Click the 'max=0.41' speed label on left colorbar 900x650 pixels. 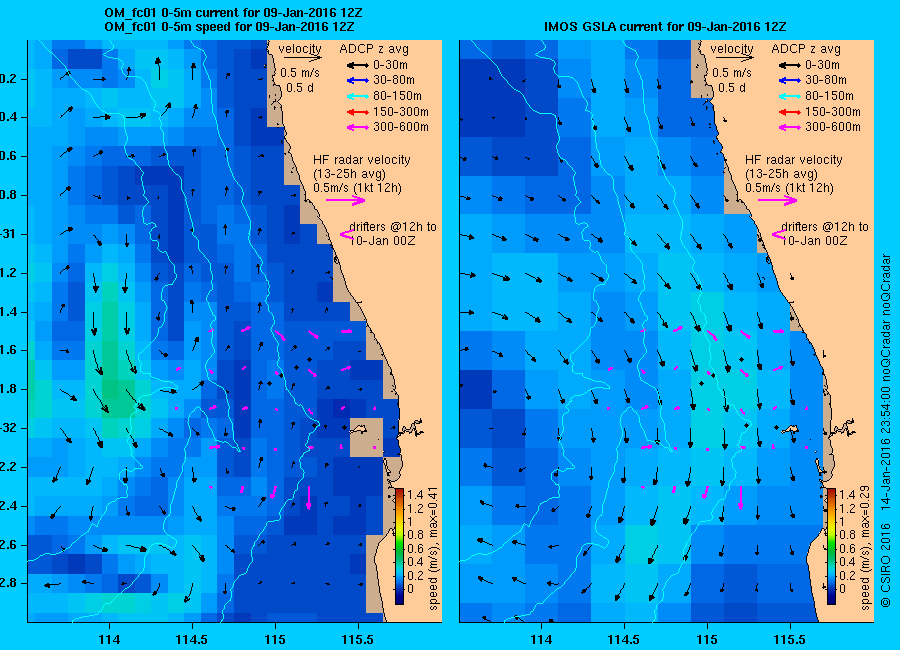coord(434,510)
